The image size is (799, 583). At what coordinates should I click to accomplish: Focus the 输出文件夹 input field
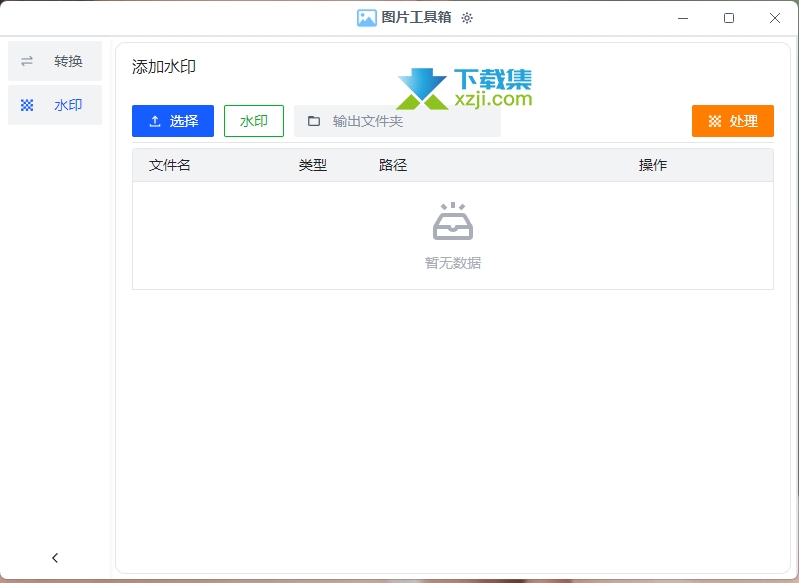click(410, 121)
